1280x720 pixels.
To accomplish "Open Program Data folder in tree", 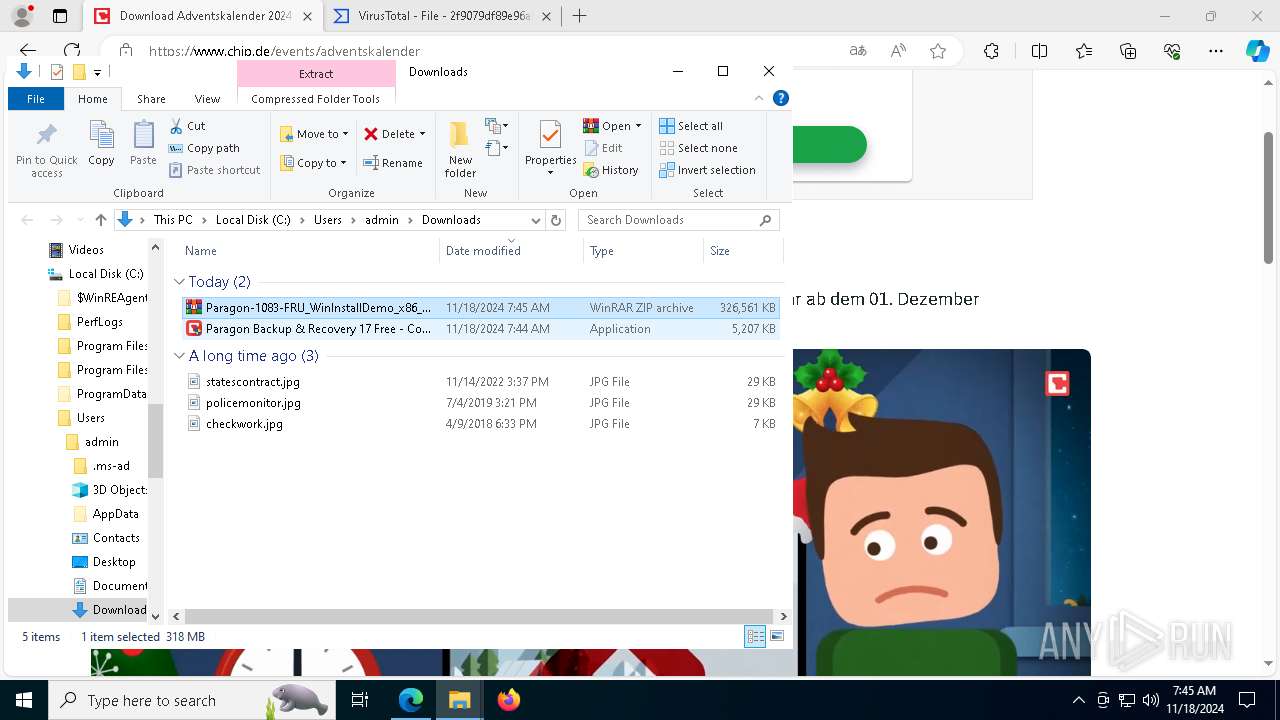I will point(103,394).
